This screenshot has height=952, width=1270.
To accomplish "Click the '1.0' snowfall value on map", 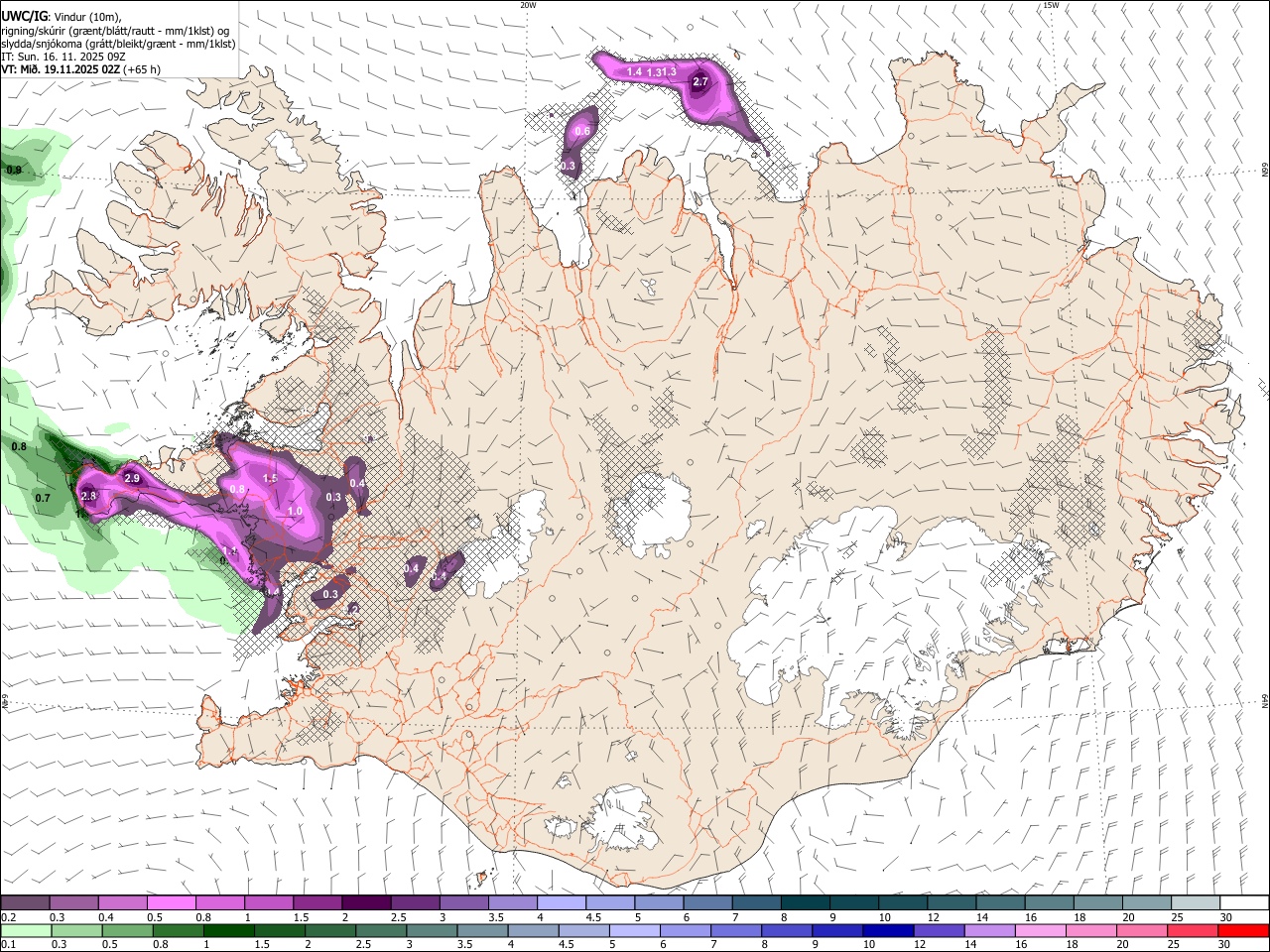I will pyautogui.click(x=295, y=512).
